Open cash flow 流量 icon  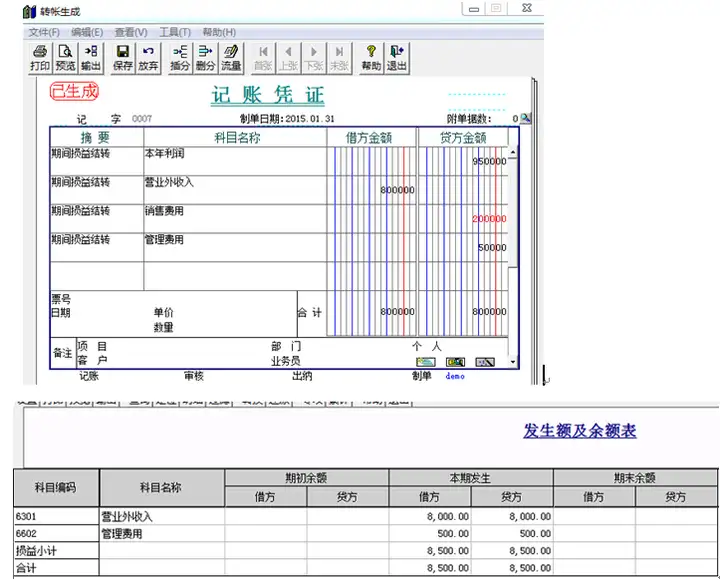231,58
